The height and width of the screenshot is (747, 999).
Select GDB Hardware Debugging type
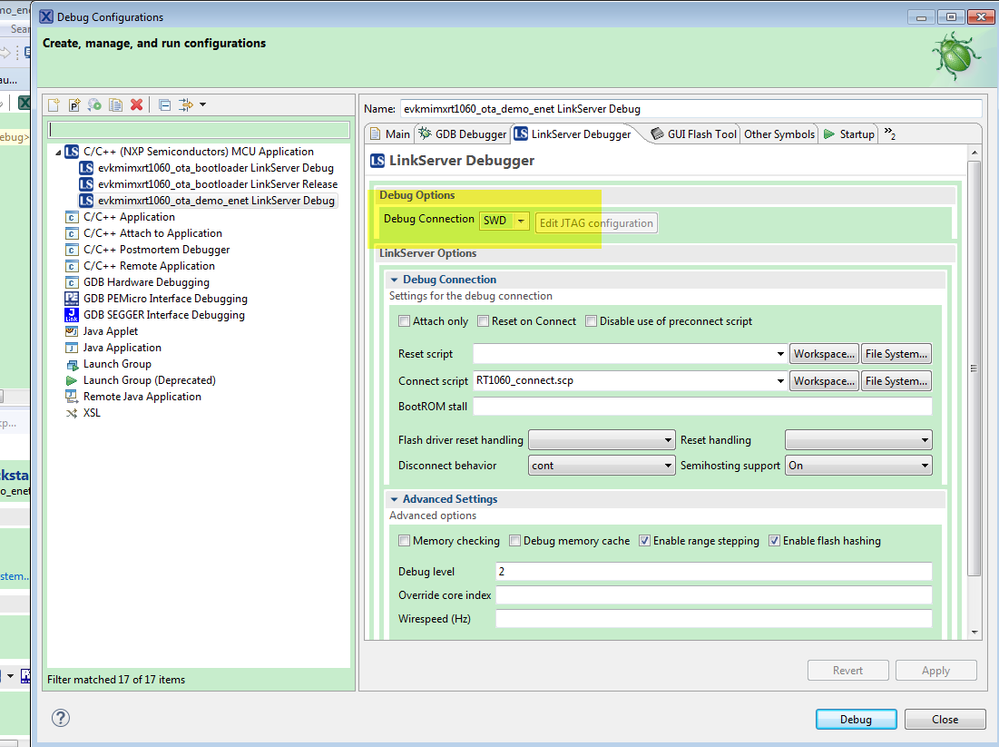click(146, 282)
